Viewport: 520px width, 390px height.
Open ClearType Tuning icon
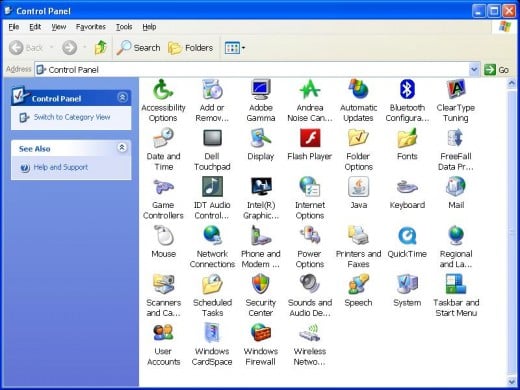[x=456, y=90]
